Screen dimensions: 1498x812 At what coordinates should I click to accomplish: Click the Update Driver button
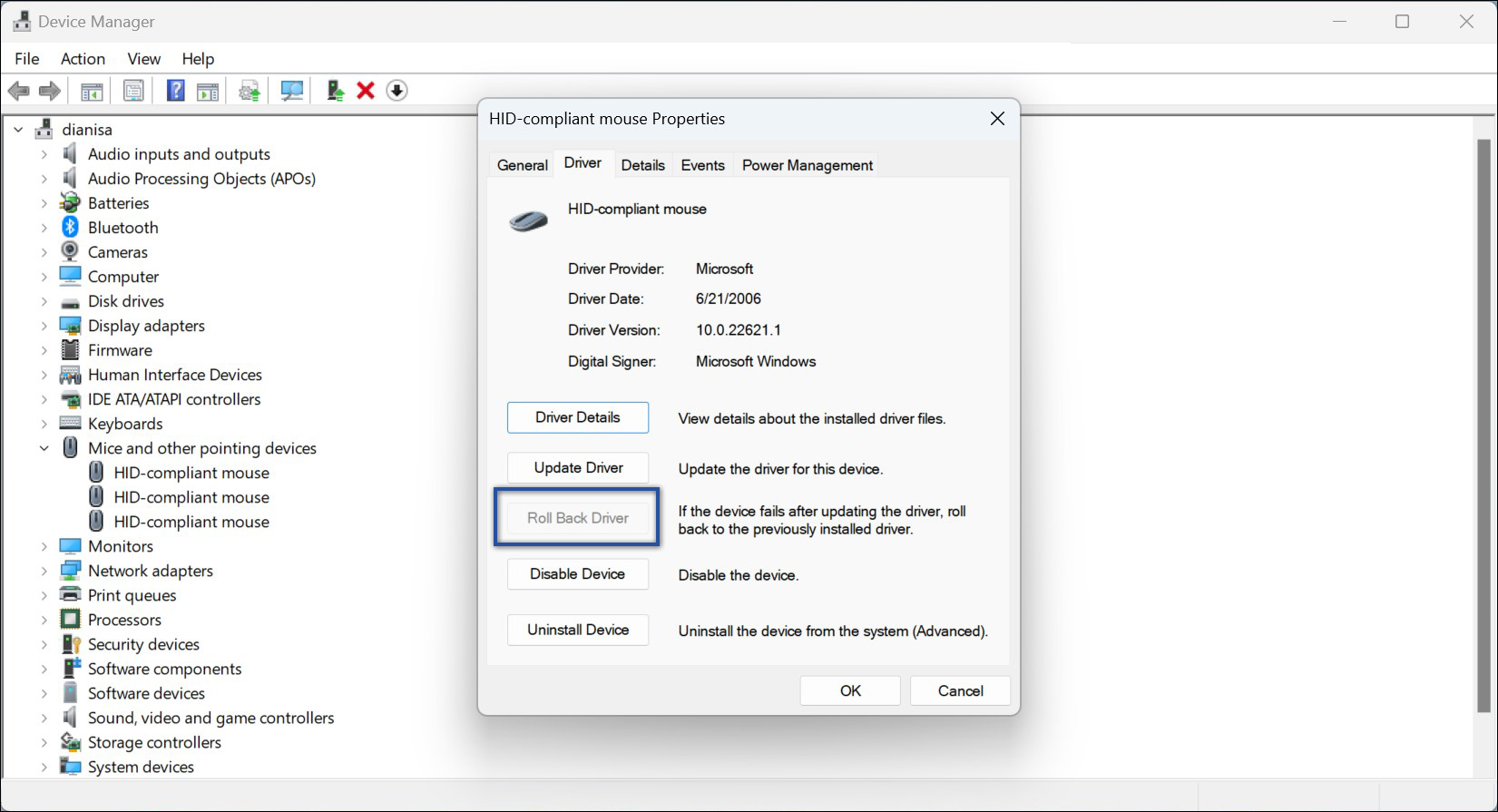pos(578,468)
